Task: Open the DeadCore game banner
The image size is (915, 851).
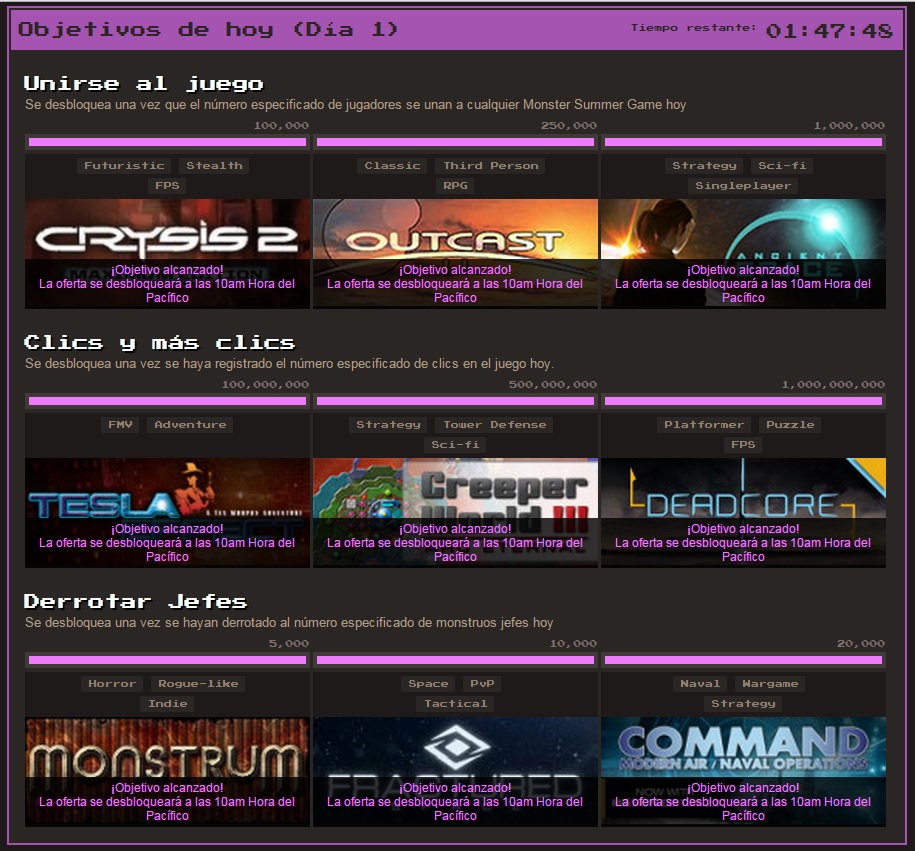Action: 743,512
